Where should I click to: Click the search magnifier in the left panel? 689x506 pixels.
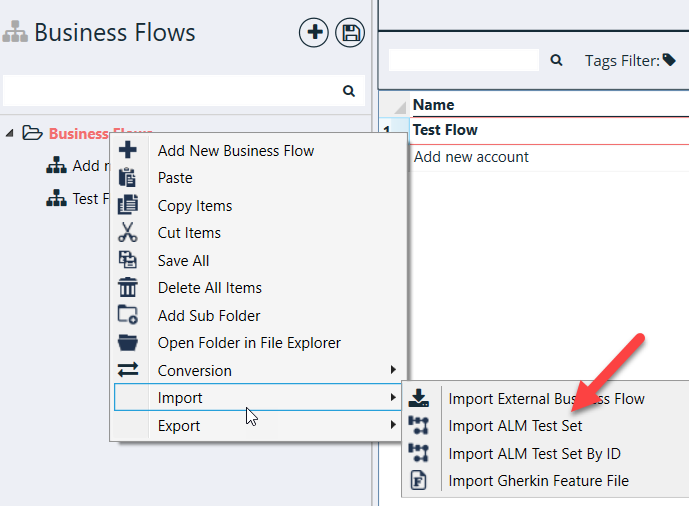click(x=349, y=91)
